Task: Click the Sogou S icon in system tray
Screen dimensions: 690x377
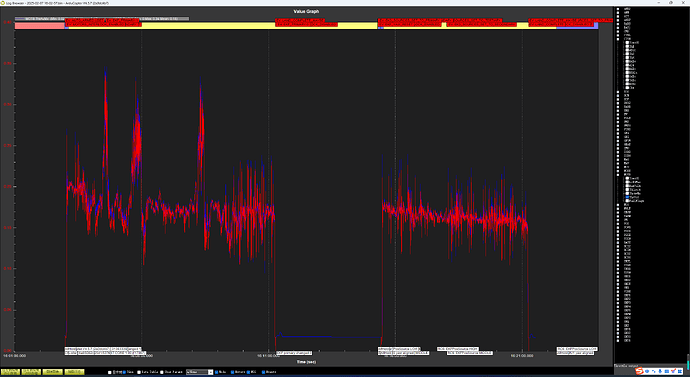Action: (639, 371)
